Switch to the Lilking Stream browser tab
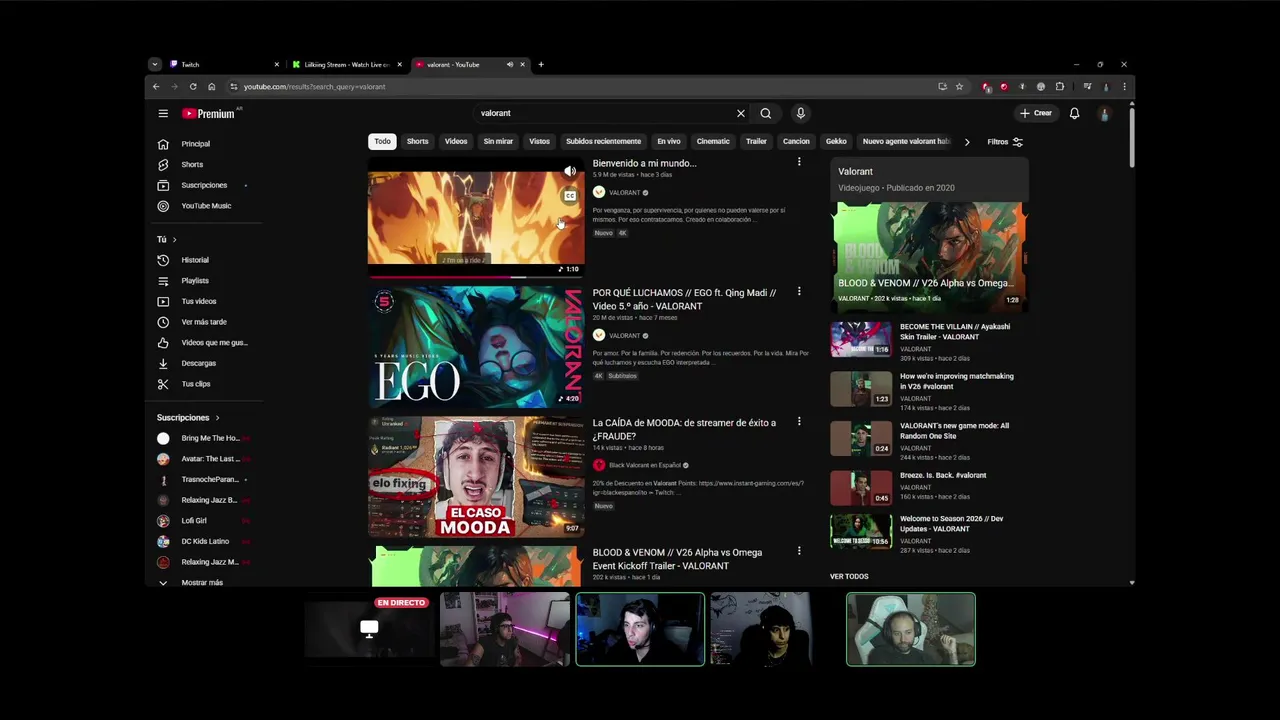Image resolution: width=1280 pixels, height=720 pixels. [345, 64]
